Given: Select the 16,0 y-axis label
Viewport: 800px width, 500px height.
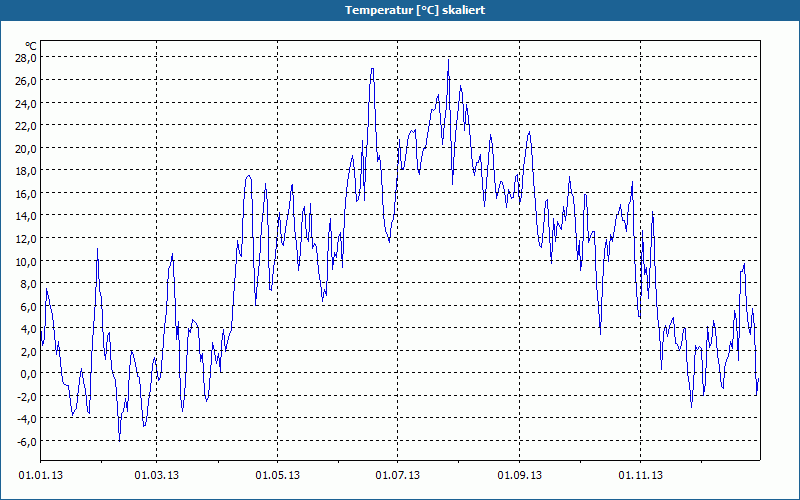Looking at the screenshot, I should [x=26, y=193].
